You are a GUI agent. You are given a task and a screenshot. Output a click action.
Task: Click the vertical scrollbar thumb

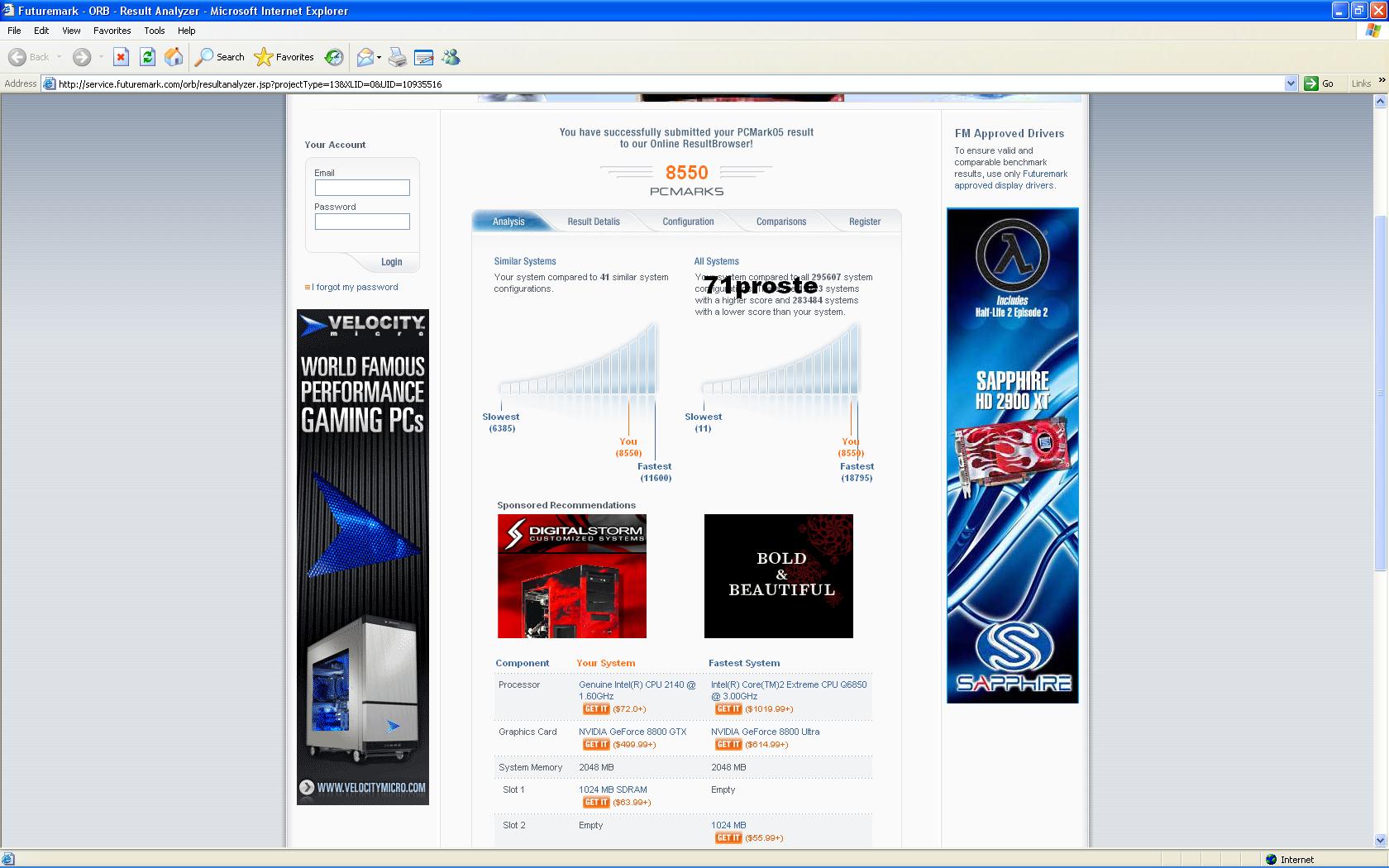click(1380, 393)
